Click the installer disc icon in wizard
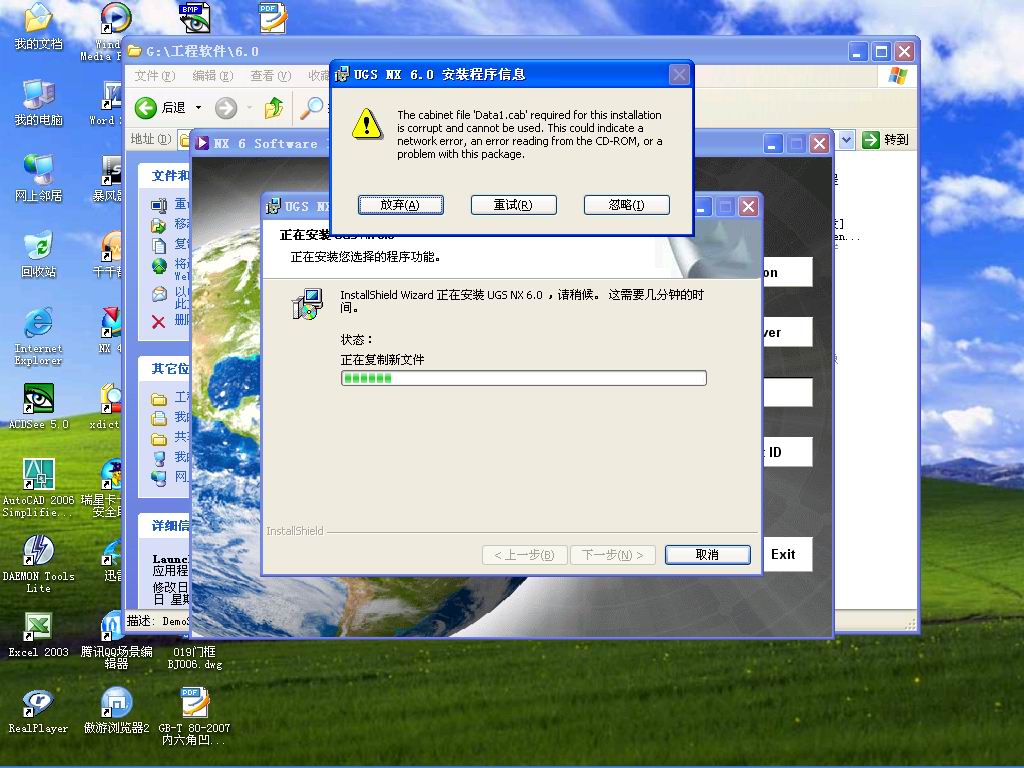 point(307,304)
